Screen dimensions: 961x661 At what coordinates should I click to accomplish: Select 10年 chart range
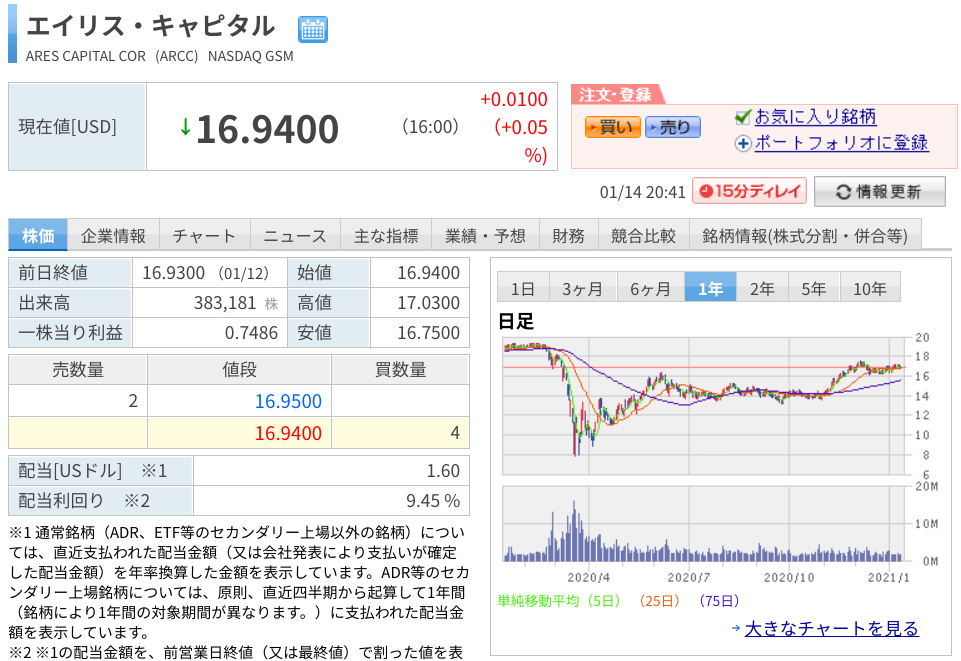point(870,288)
